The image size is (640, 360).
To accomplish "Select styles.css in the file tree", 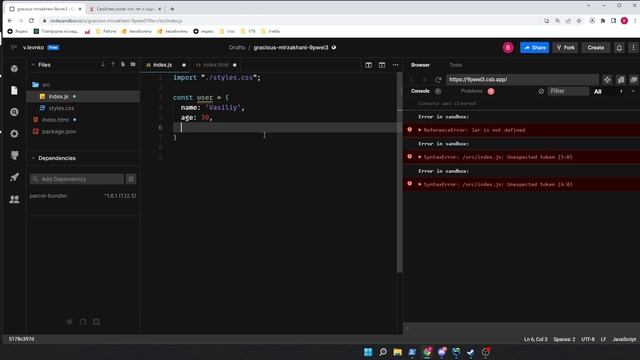I will pos(83,108).
